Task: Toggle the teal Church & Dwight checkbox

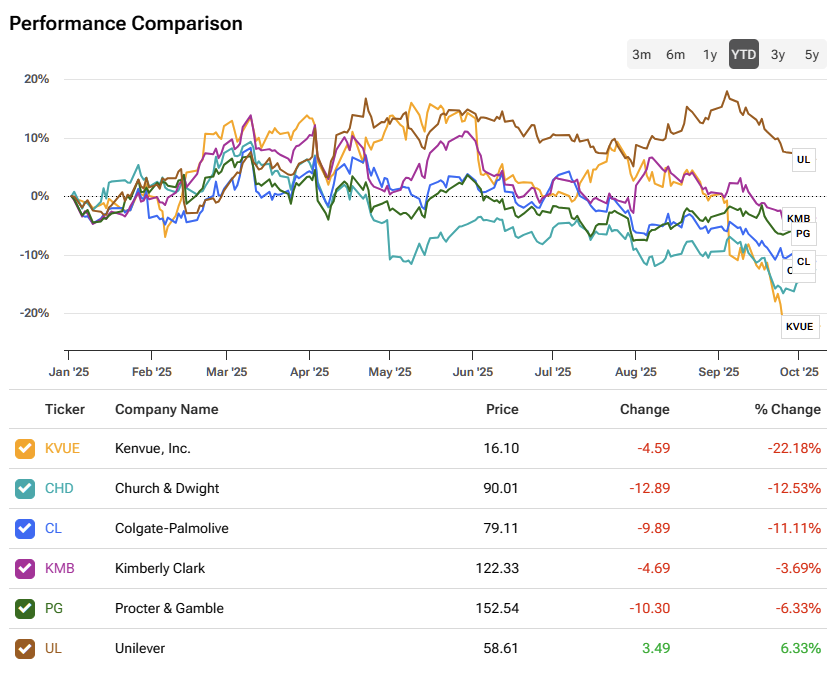Action: coord(25,489)
